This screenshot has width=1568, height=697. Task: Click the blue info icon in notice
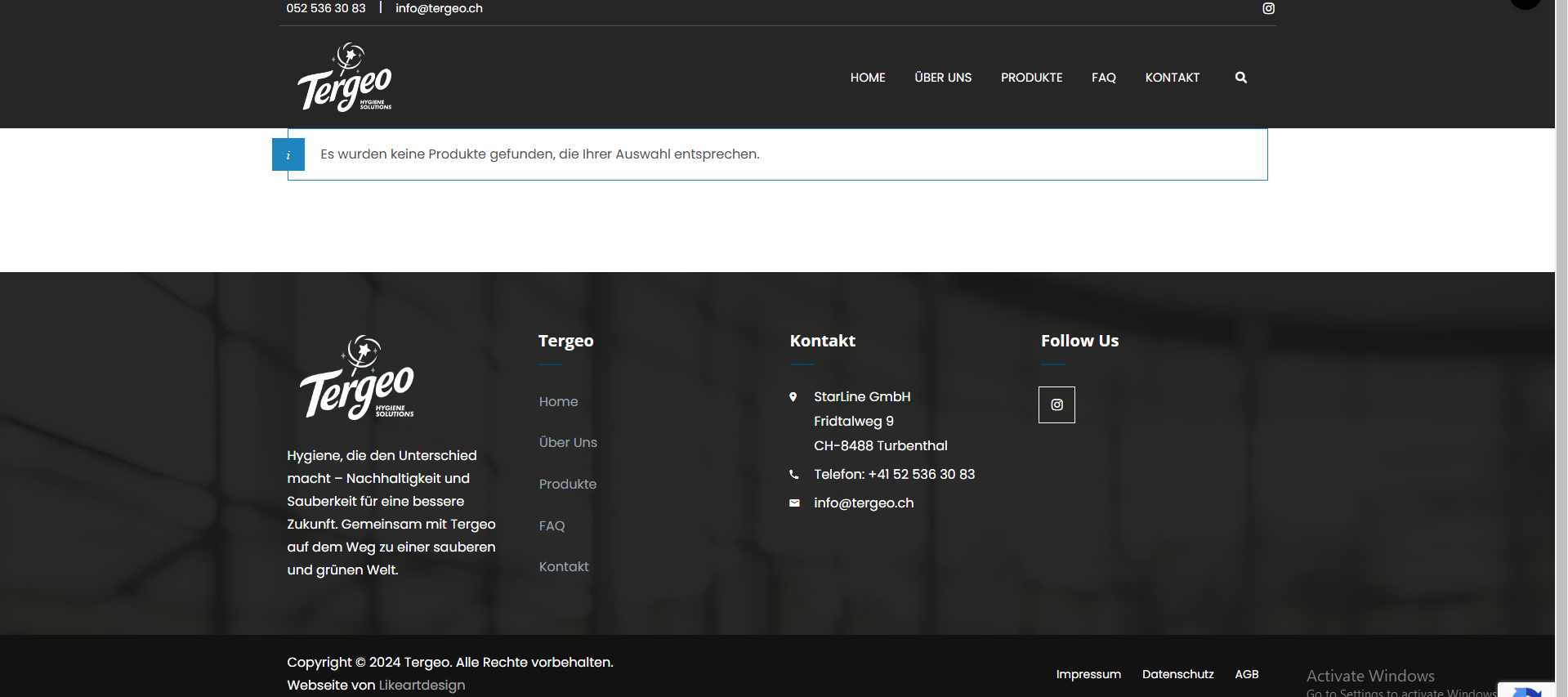pos(288,154)
